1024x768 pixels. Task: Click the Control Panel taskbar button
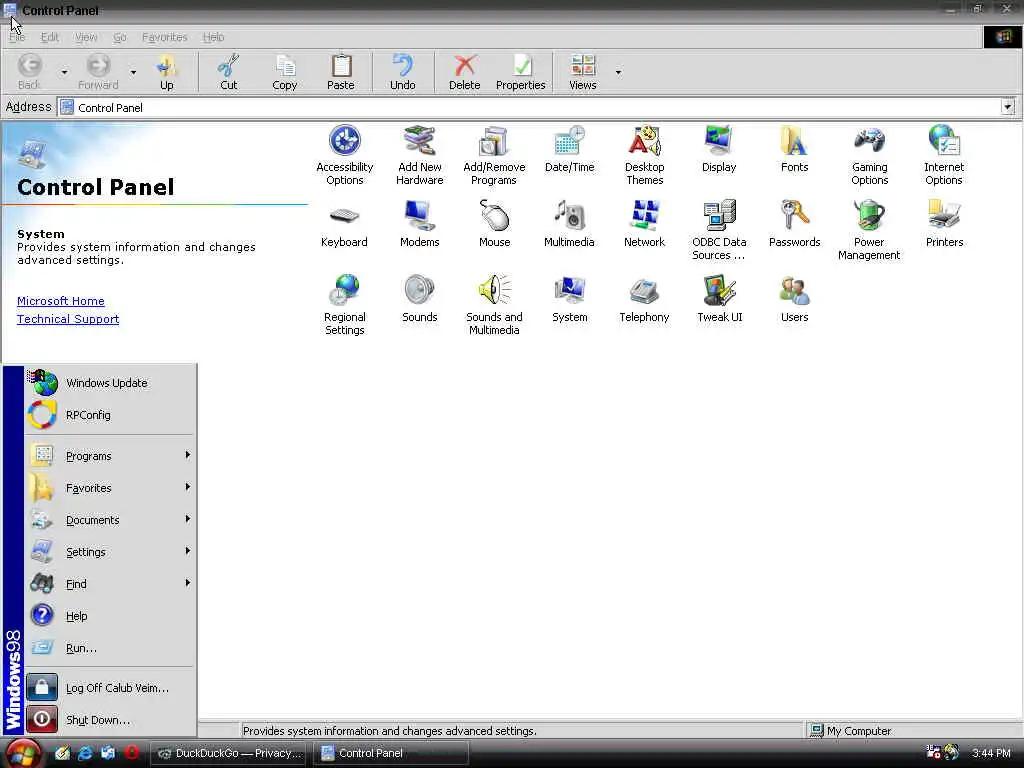pos(391,753)
